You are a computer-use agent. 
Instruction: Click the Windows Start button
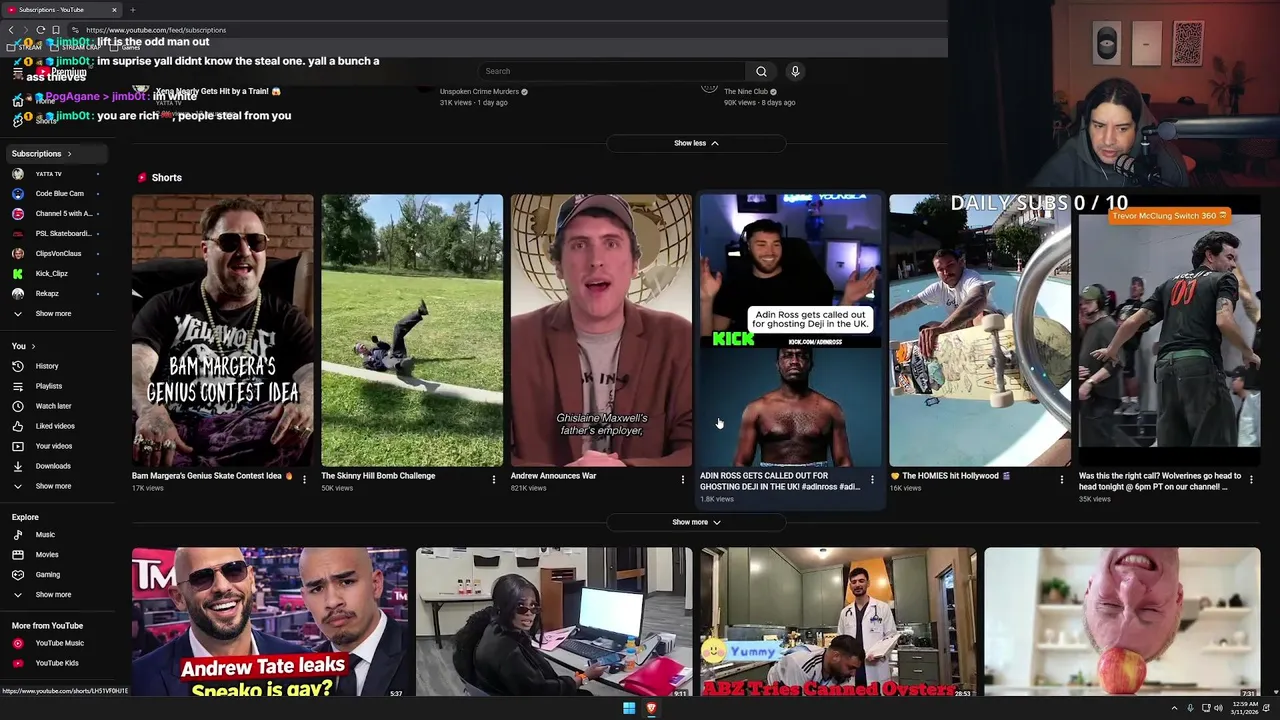tap(629, 708)
